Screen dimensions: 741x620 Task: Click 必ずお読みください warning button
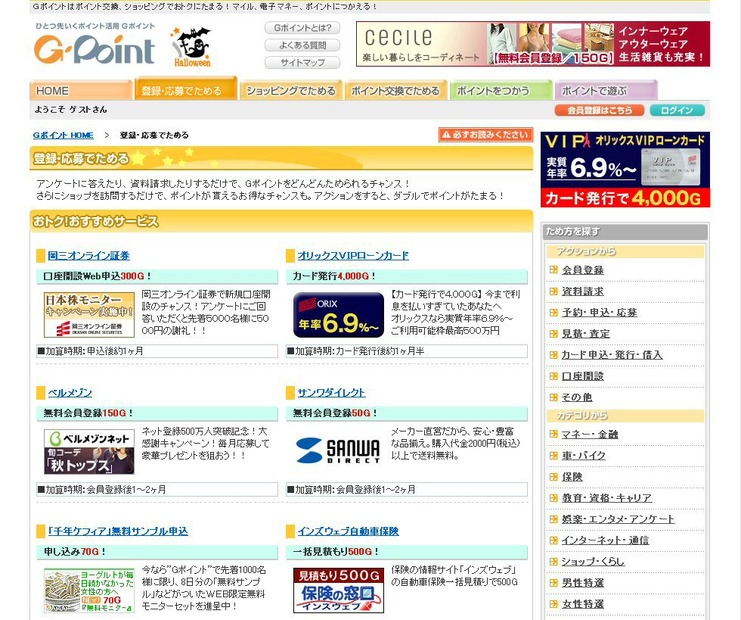pyautogui.click(x=485, y=135)
